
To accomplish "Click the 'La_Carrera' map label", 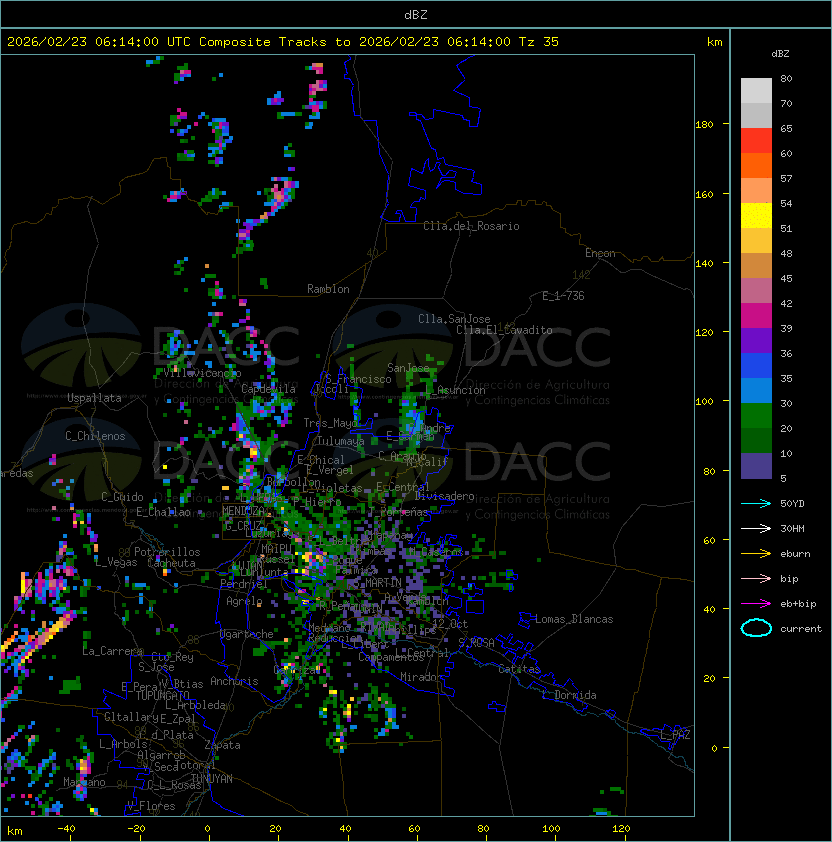I will click(x=112, y=651).
